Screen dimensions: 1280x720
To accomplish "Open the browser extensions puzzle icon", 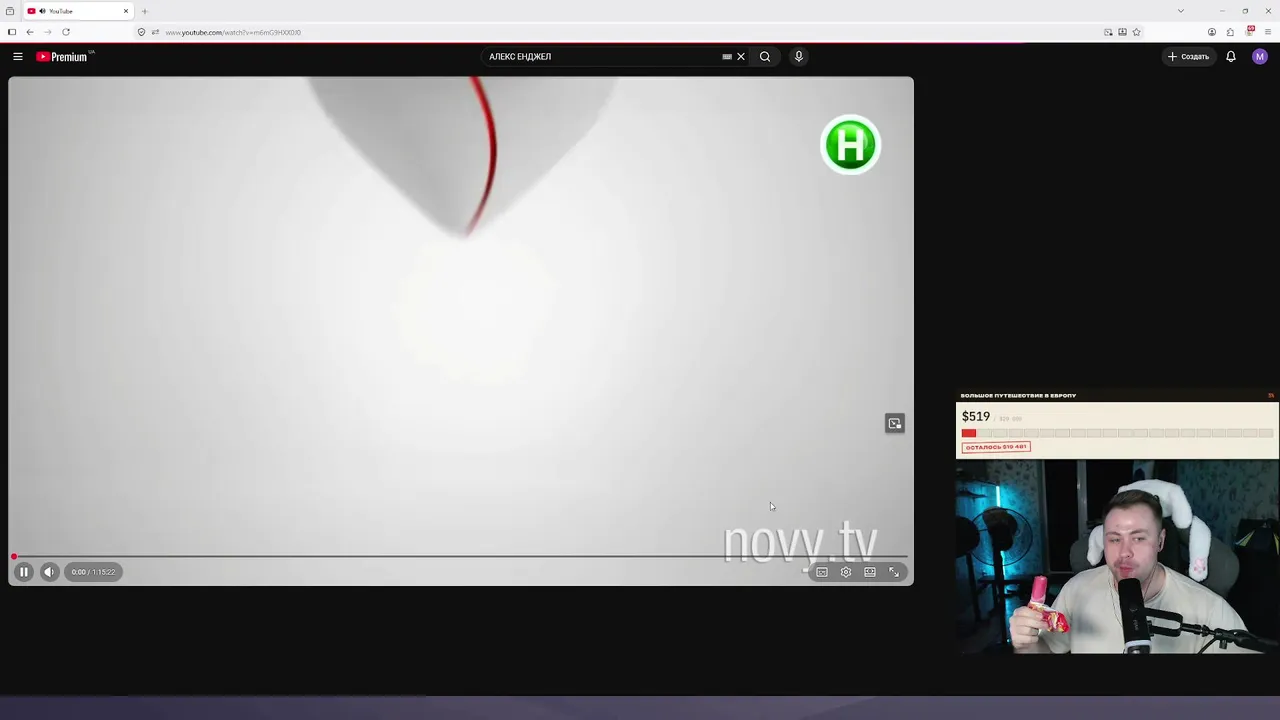I will coord(1230,32).
